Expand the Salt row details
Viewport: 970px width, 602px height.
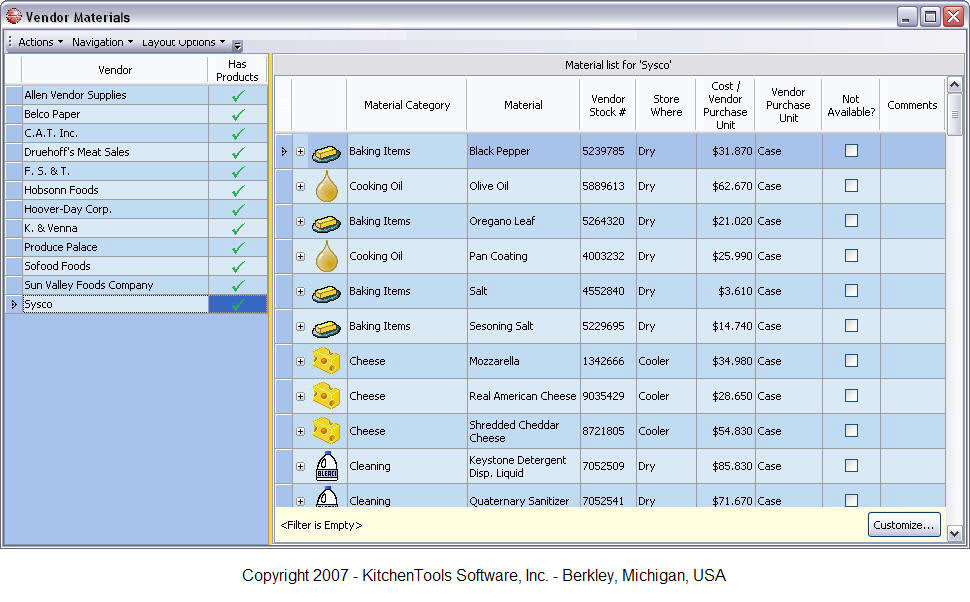coord(301,291)
